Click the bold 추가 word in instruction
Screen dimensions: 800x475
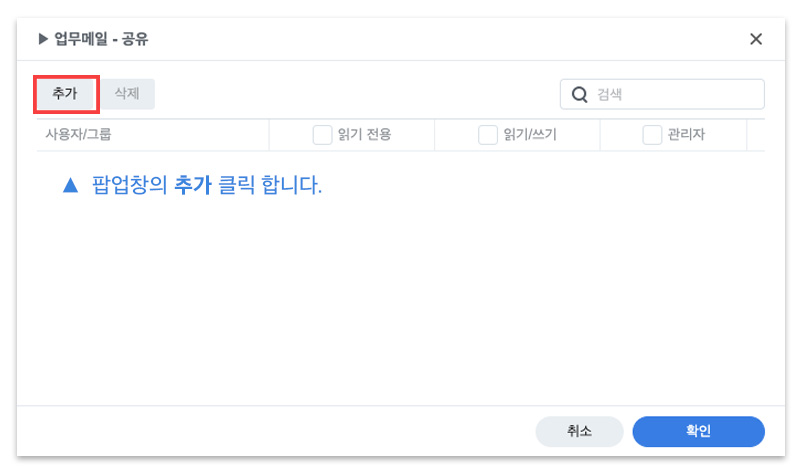pyautogui.click(x=193, y=185)
